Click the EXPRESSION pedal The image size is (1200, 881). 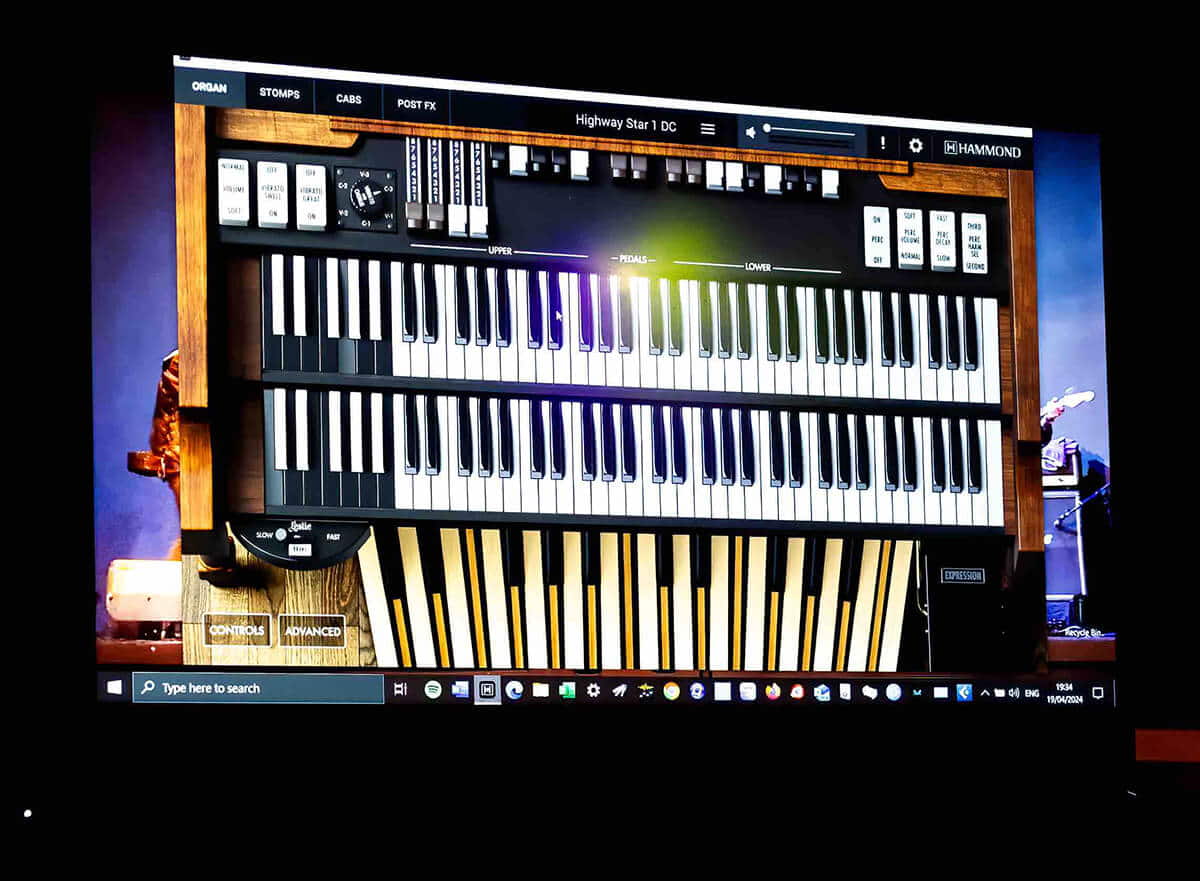pos(962,576)
